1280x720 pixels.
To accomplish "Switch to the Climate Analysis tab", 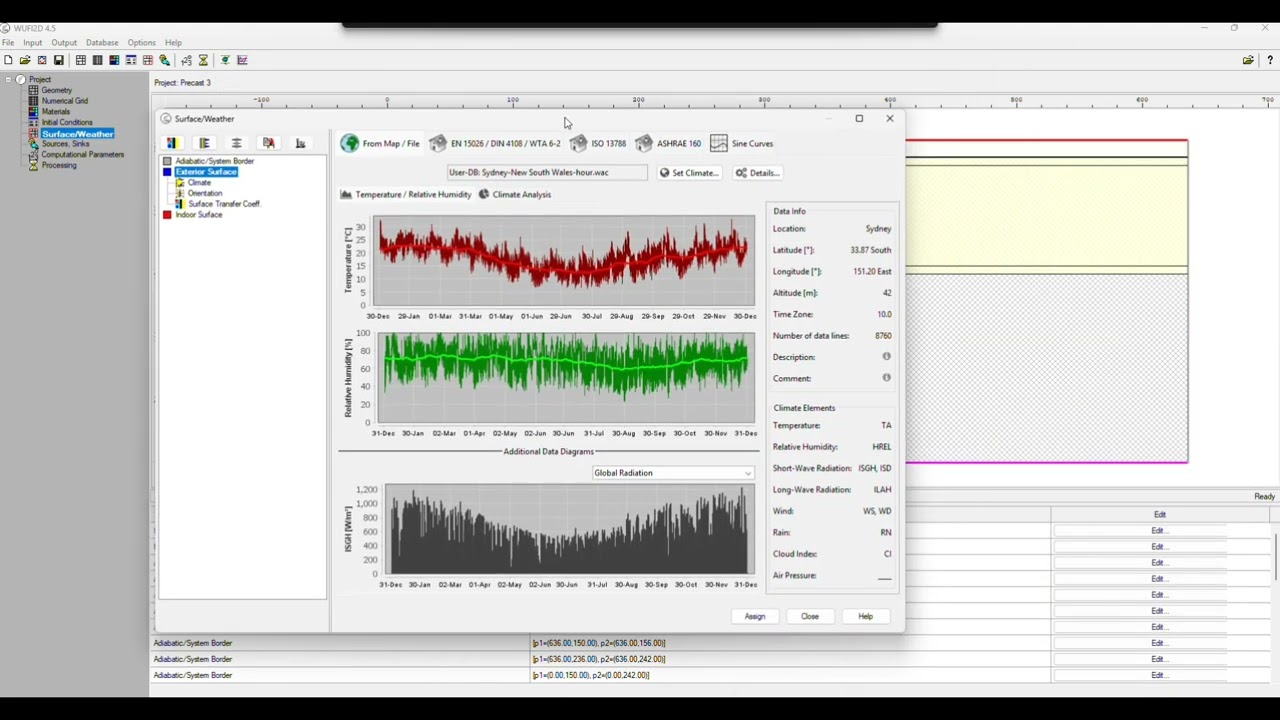I will (x=515, y=194).
